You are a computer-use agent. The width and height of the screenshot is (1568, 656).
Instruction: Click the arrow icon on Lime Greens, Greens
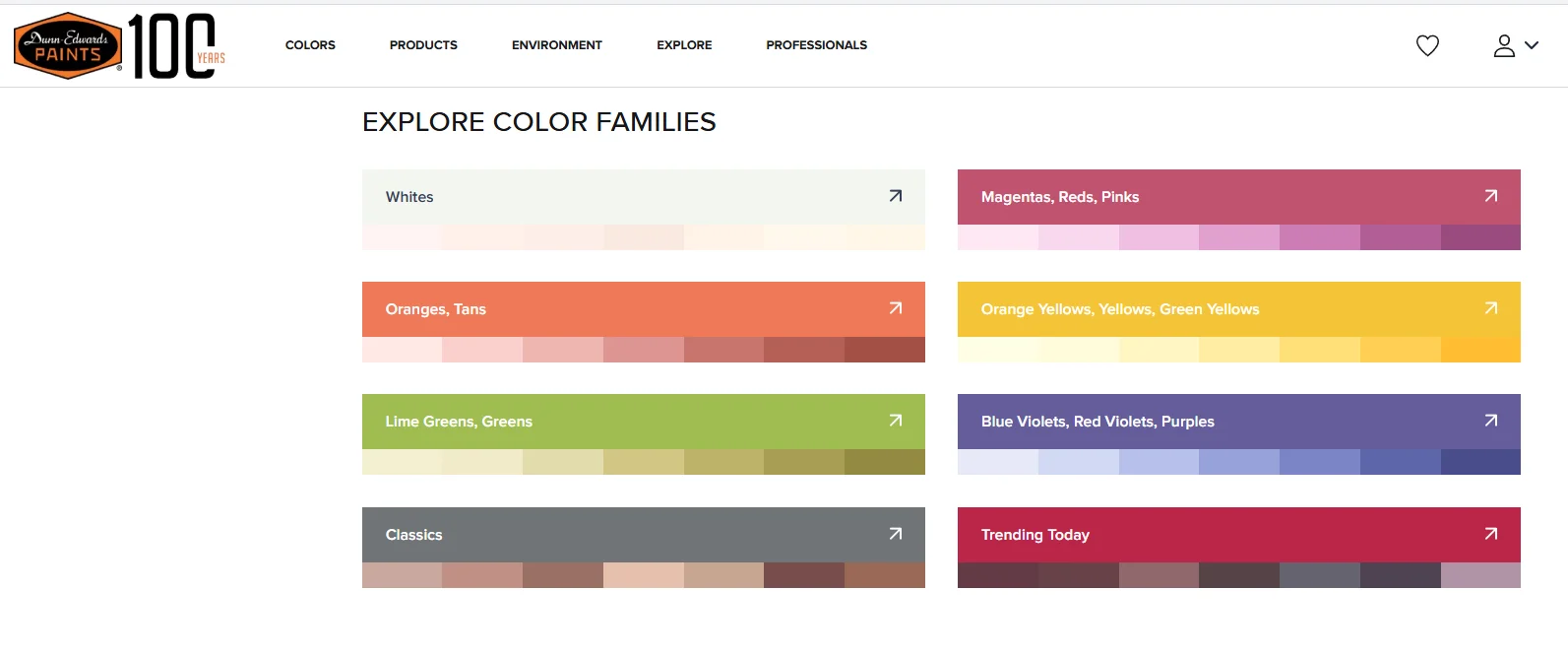click(895, 421)
